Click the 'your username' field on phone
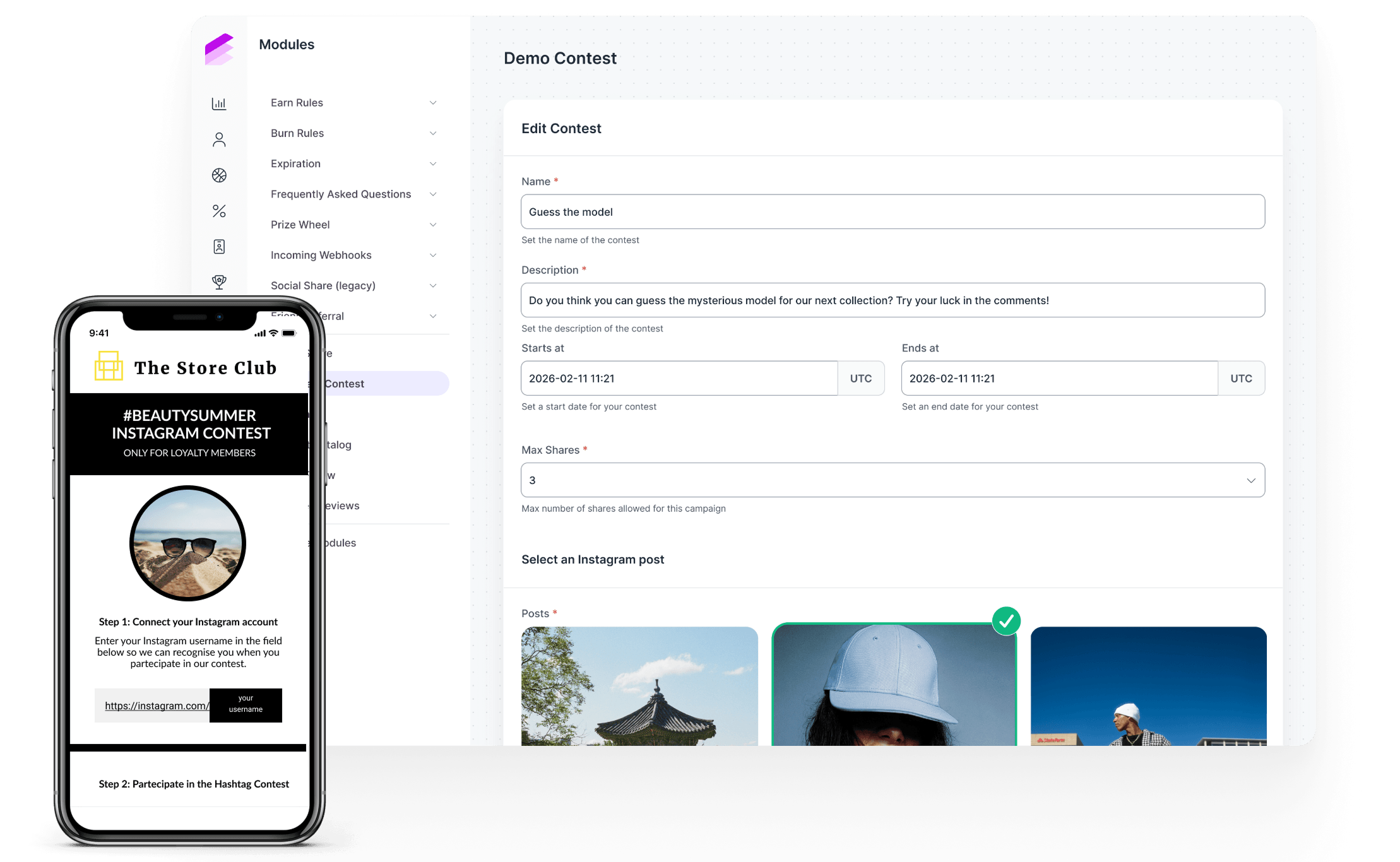 246,705
